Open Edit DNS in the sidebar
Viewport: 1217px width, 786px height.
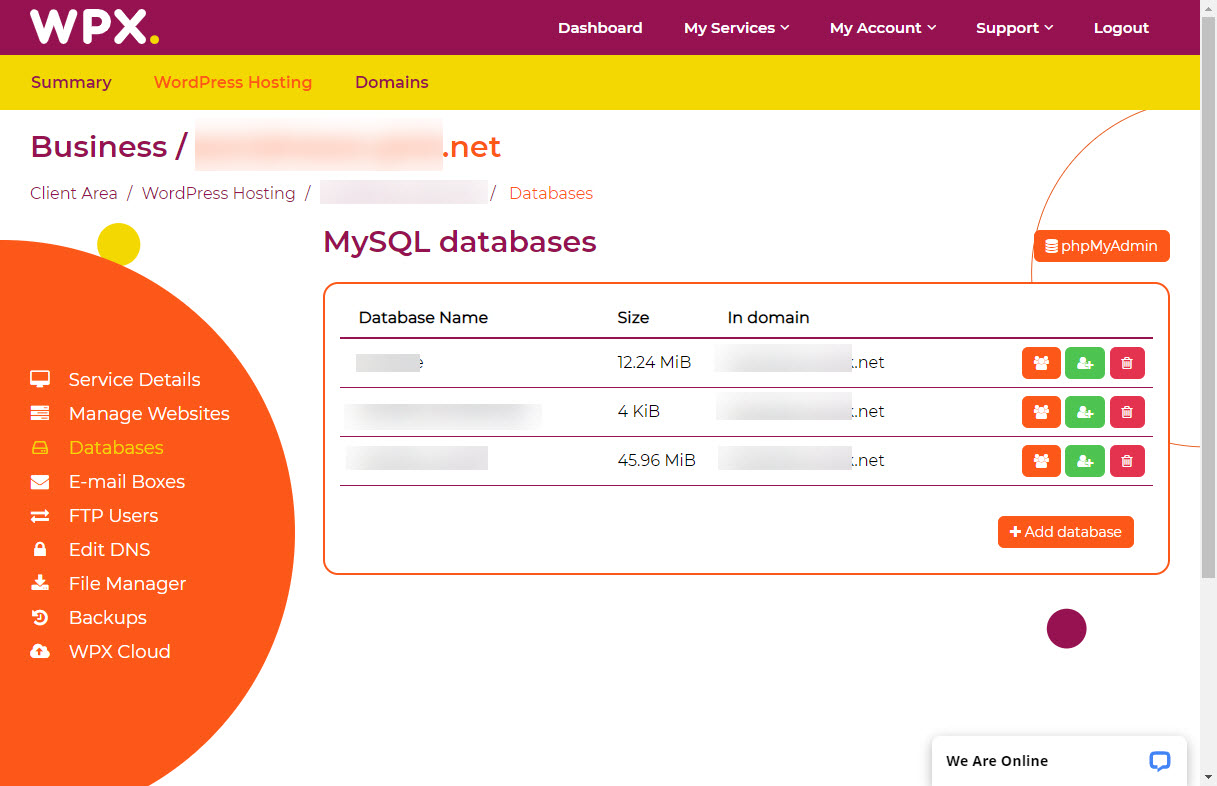click(x=109, y=549)
